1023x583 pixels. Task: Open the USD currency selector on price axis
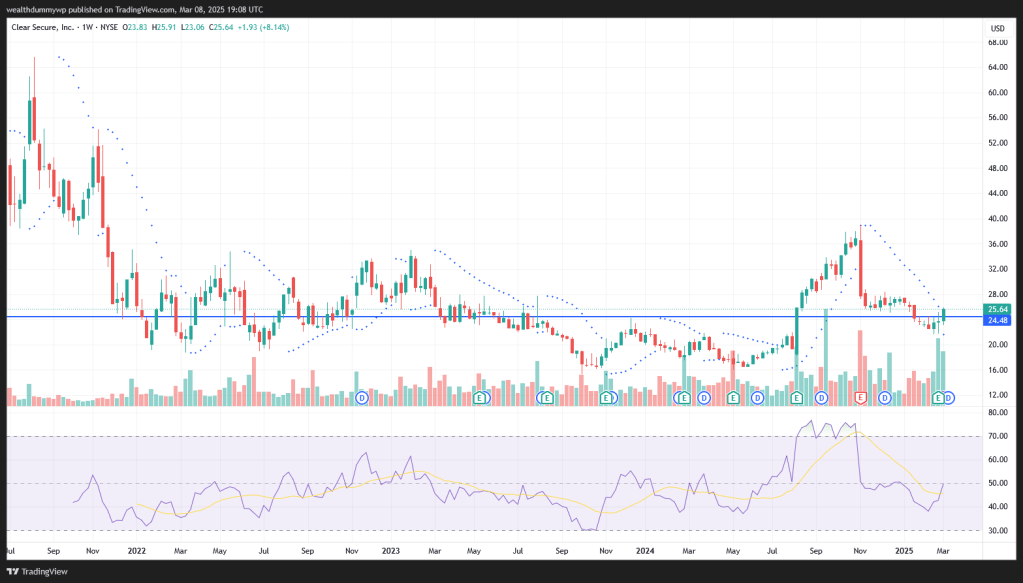[996, 28]
